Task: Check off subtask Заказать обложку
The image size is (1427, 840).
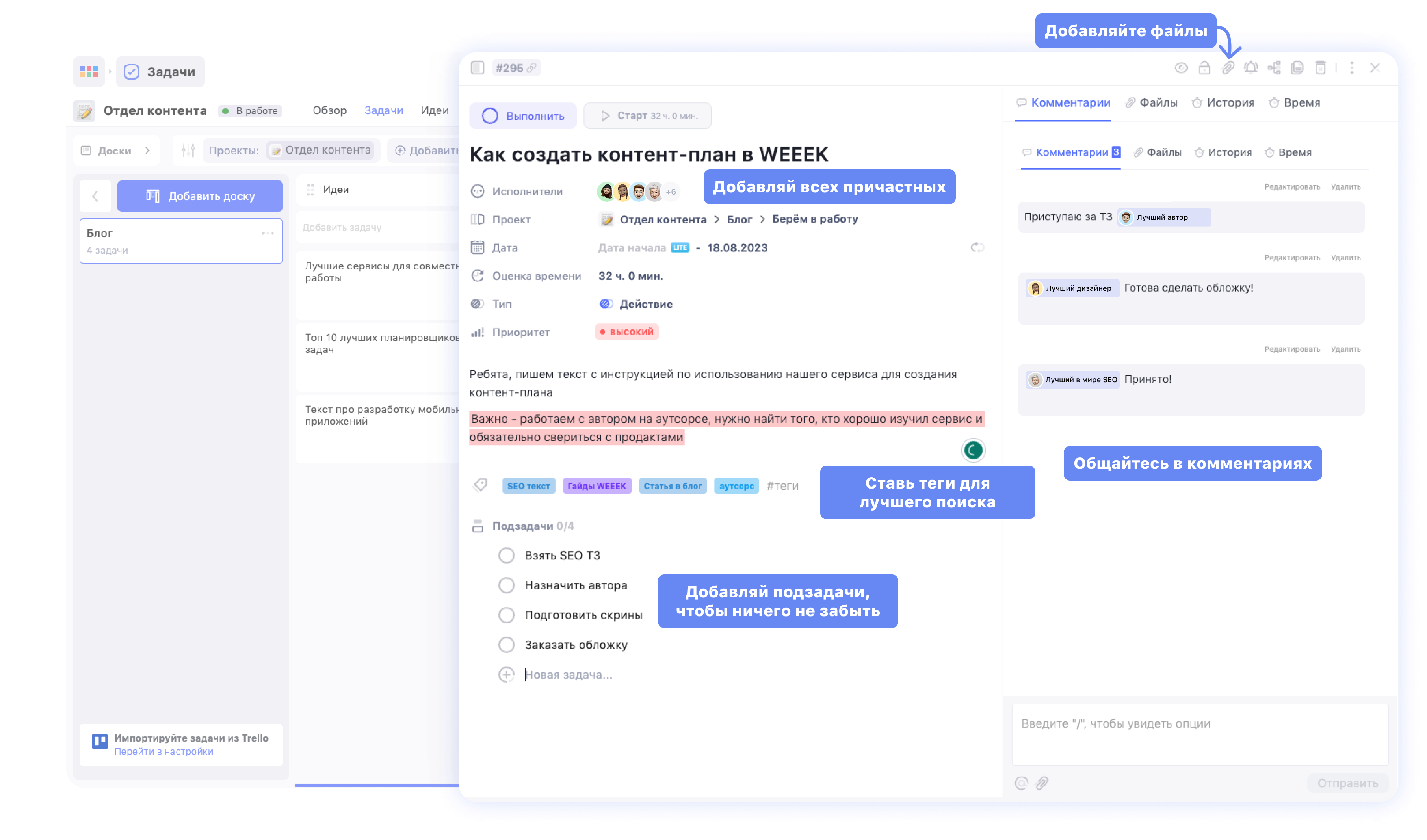Action: 506,645
